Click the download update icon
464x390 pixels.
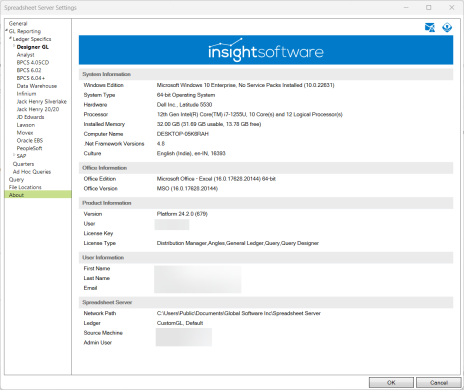click(x=447, y=27)
